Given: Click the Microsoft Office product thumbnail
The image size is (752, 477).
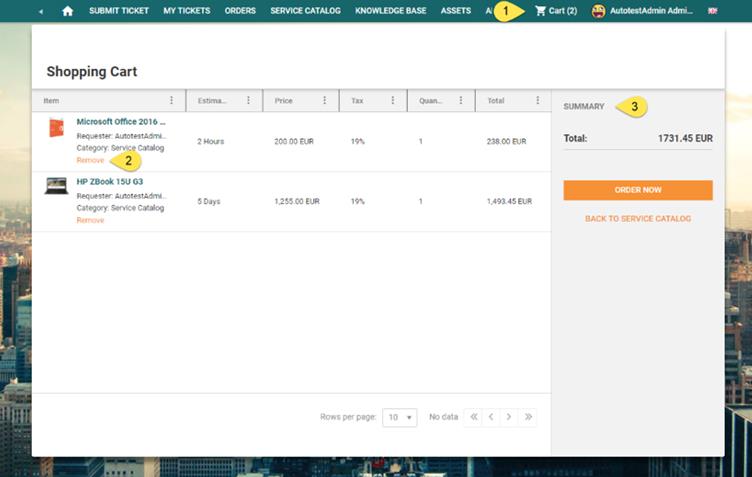Looking at the screenshot, I should pyautogui.click(x=56, y=128).
